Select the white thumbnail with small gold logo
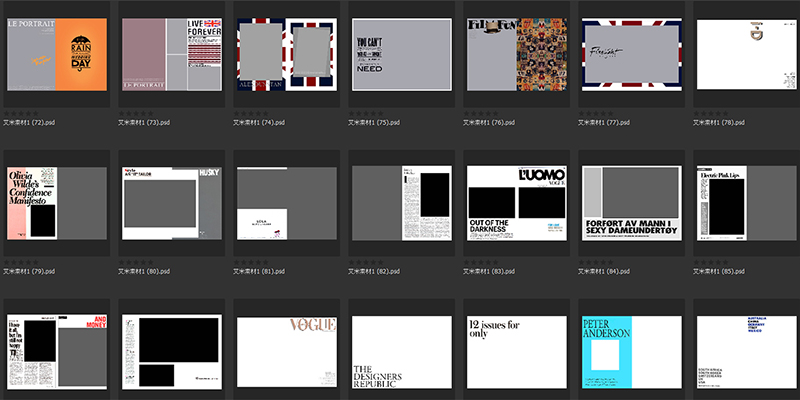 [747, 55]
